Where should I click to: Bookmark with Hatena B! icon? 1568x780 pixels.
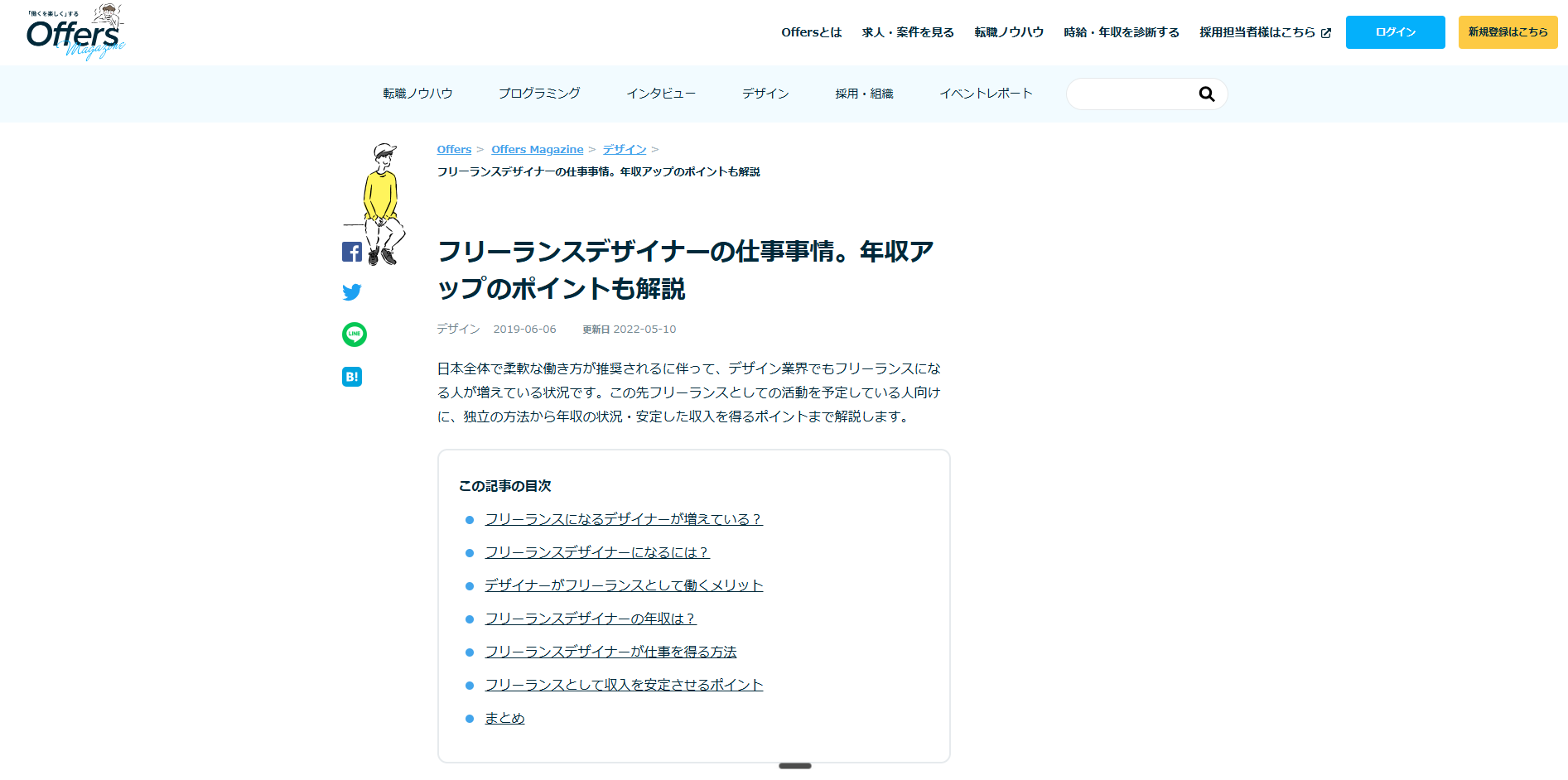352,377
